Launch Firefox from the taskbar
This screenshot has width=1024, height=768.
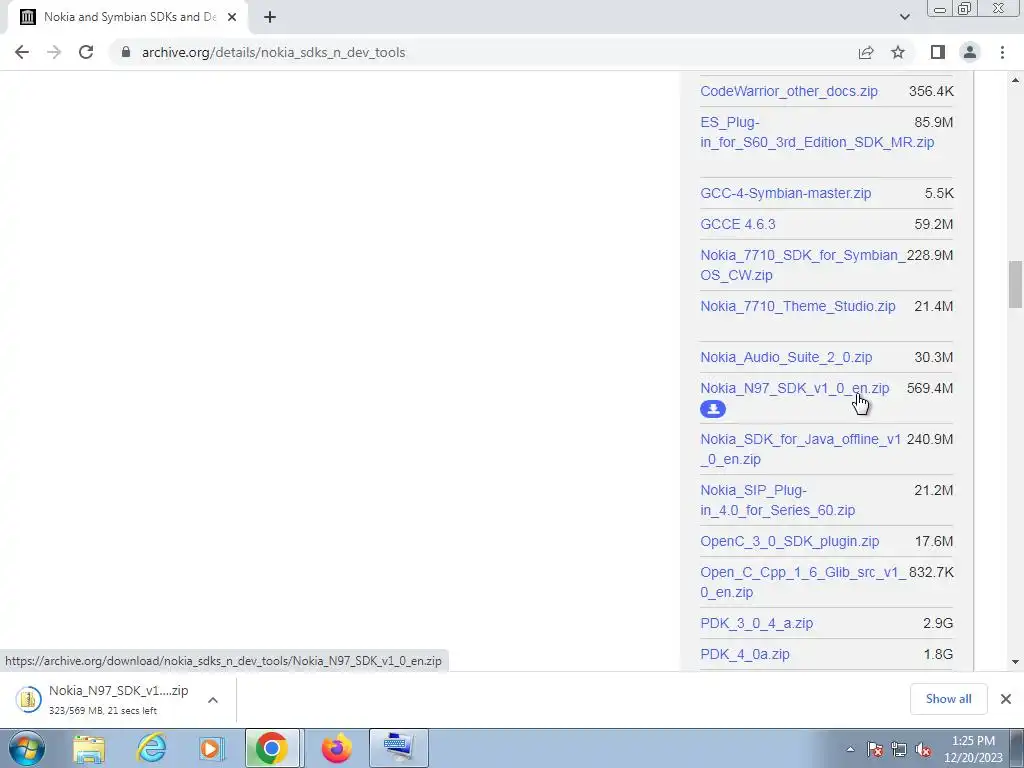(337, 748)
